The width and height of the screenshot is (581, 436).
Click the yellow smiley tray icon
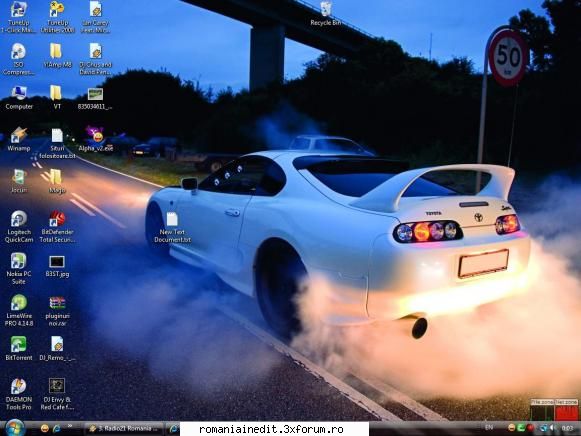coord(512,428)
